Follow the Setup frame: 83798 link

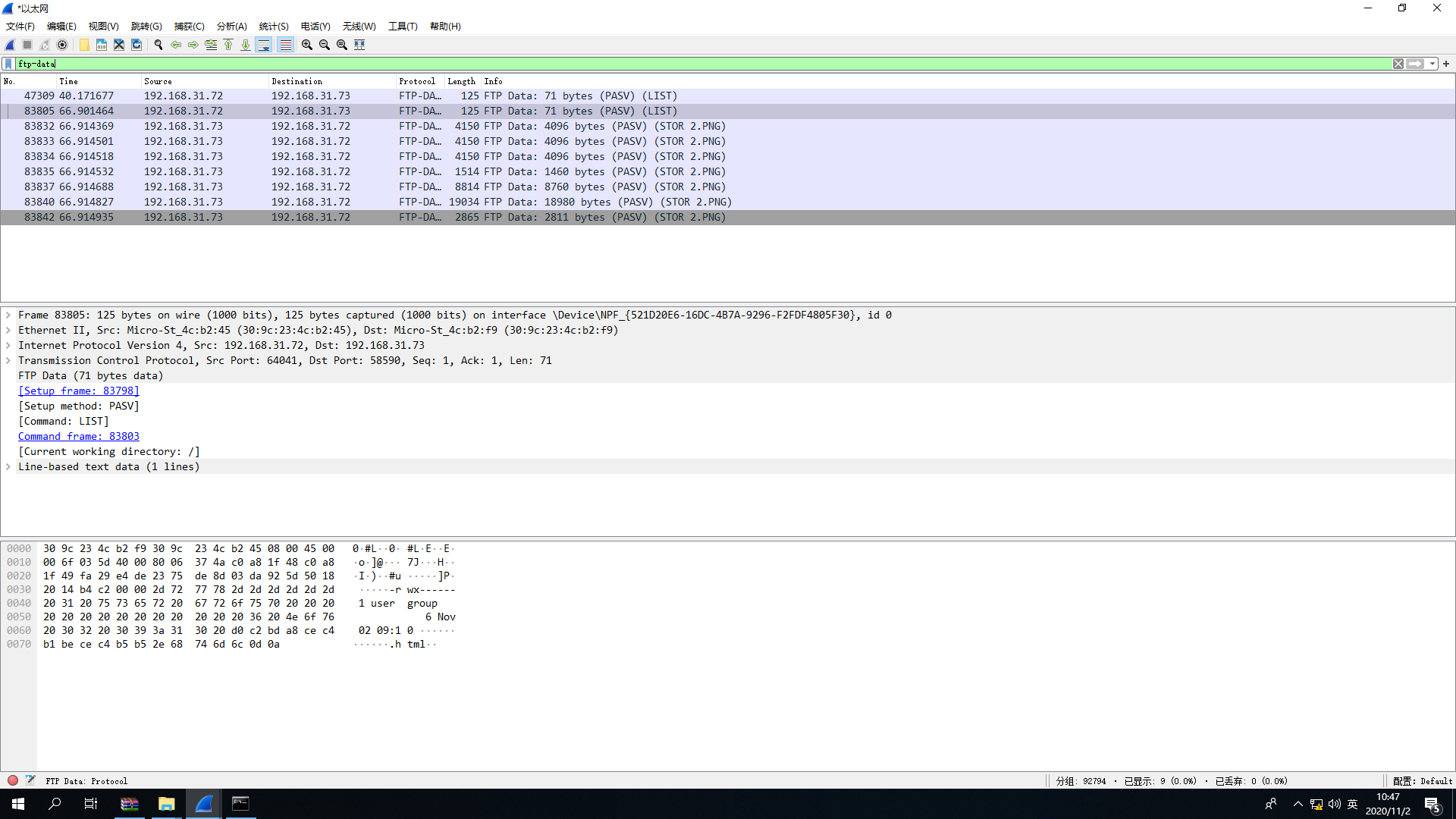pyautogui.click(x=79, y=391)
